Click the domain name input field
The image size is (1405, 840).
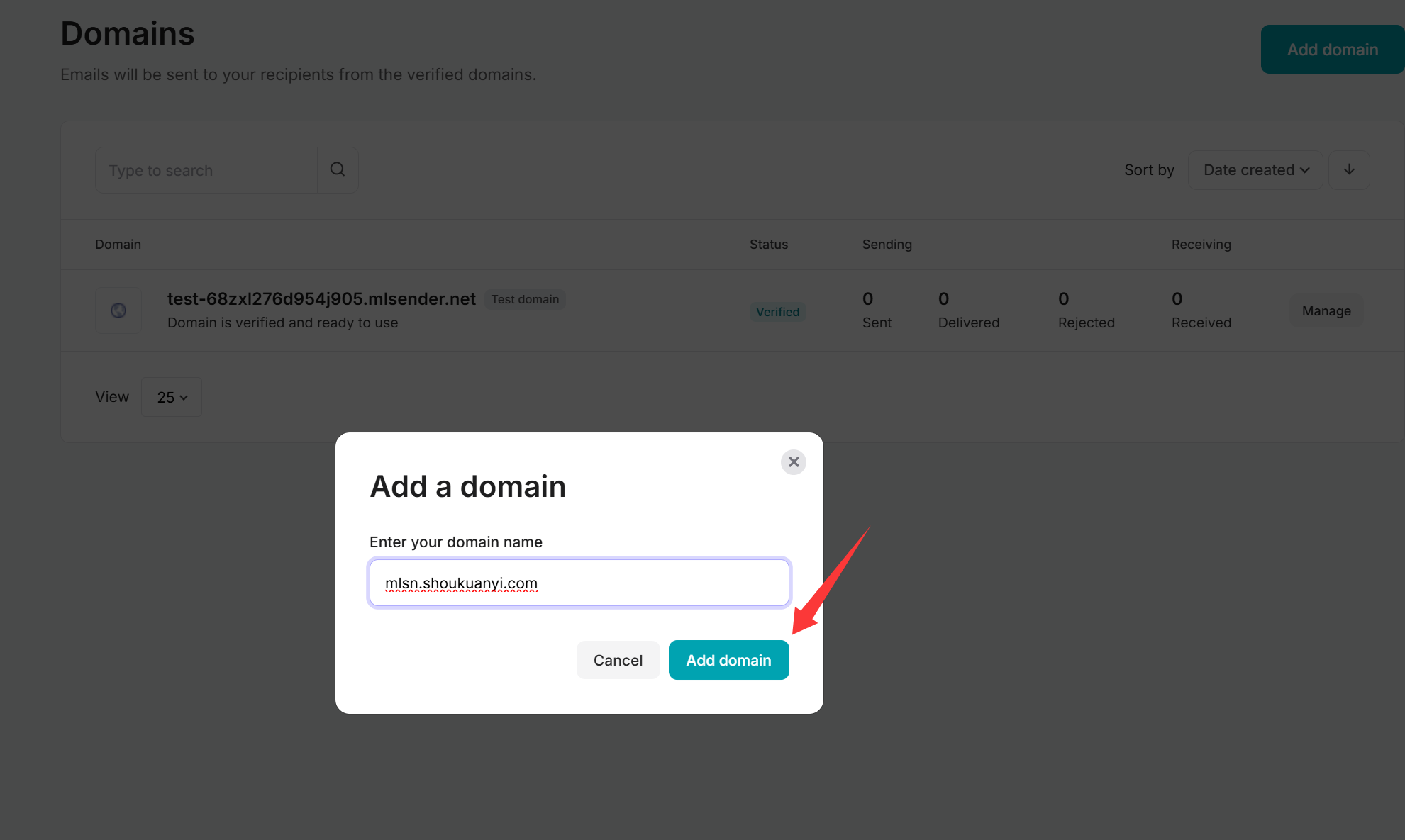click(x=579, y=583)
